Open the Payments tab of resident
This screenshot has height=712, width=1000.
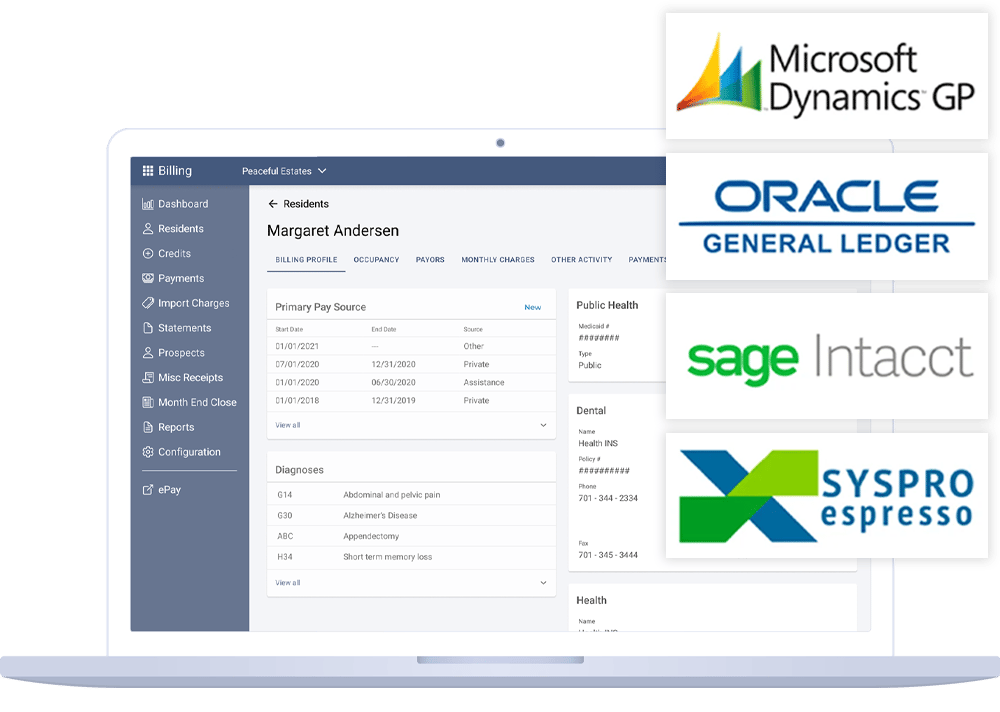coord(647,260)
